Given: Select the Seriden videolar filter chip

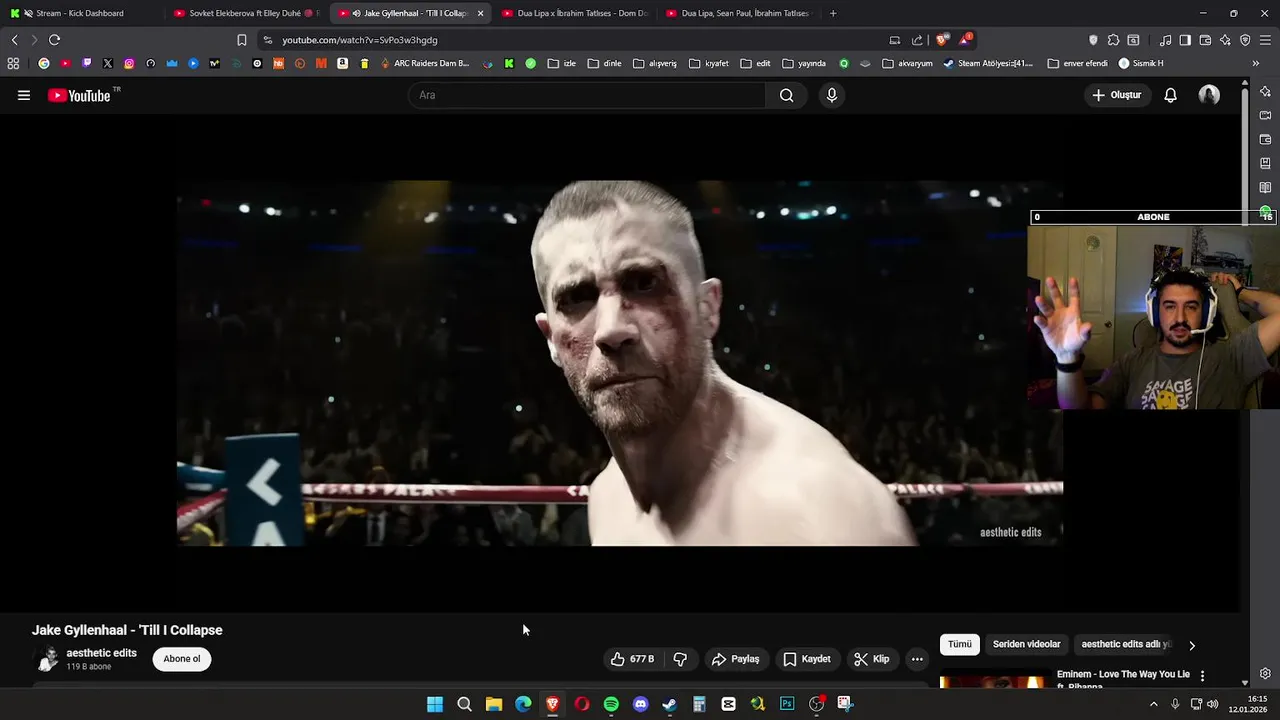Looking at the screenshot, I should pos(1026,644).
